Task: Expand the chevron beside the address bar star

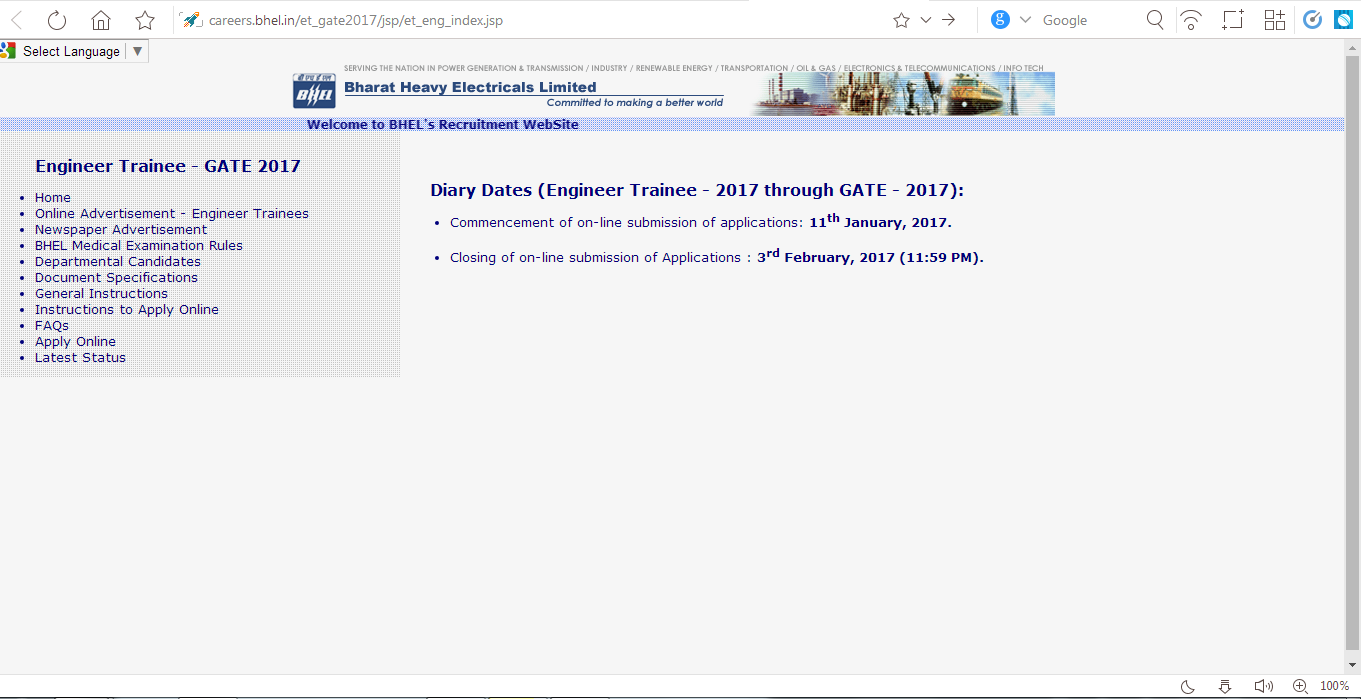Action: (x=926, y=20)
